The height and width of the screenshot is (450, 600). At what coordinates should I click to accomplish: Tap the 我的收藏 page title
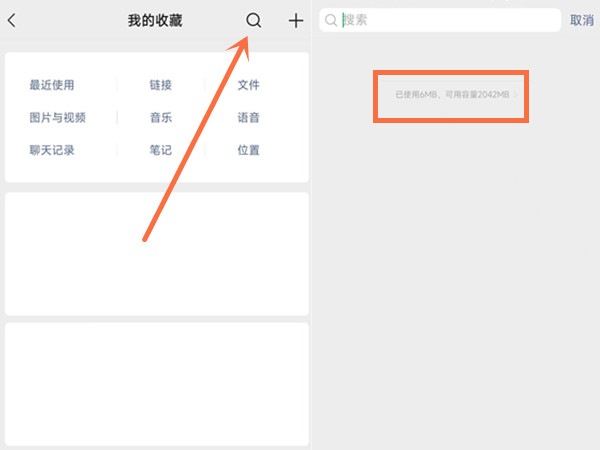point(155,21)
